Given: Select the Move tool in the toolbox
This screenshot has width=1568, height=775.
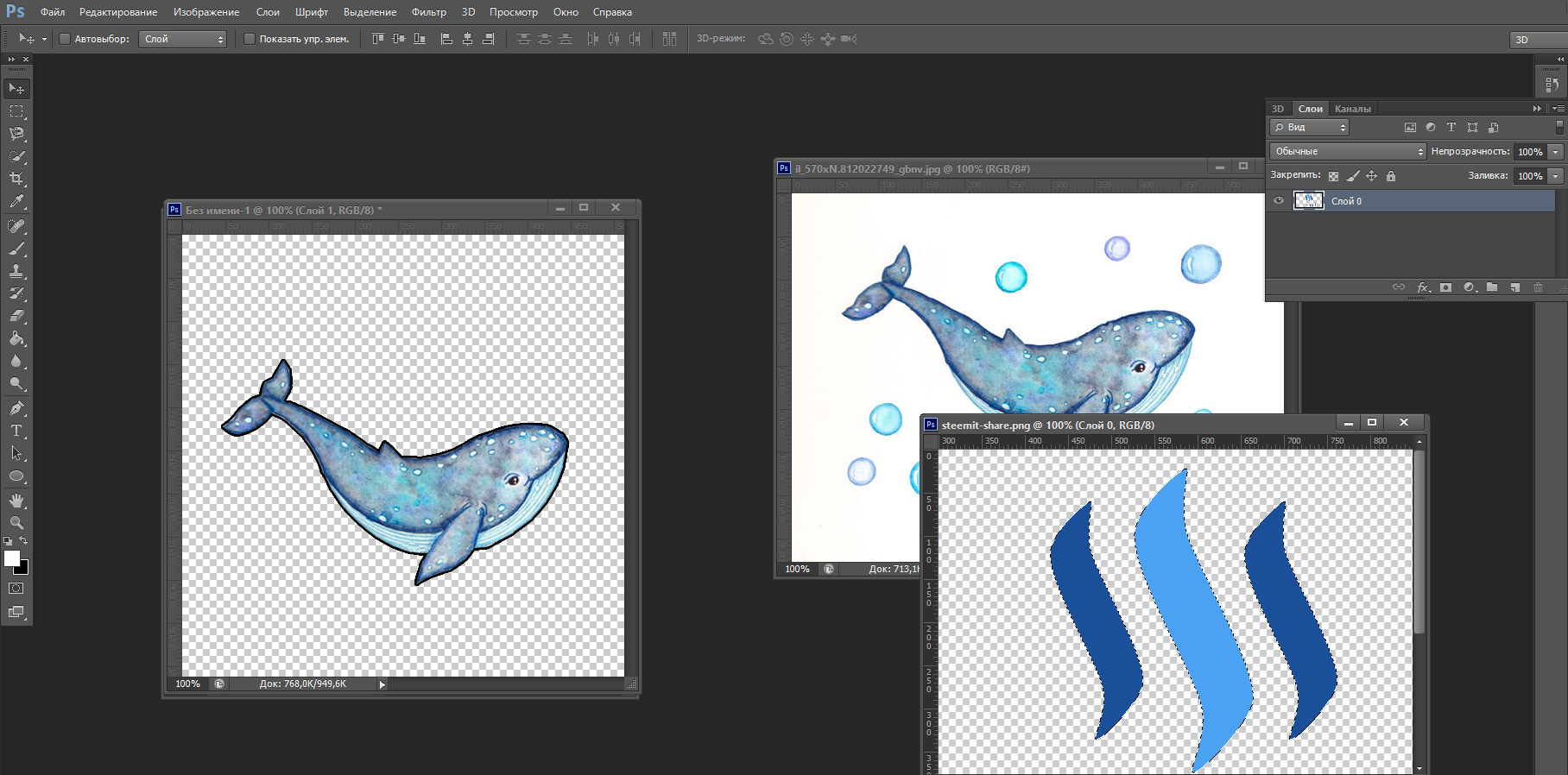Looking at the screenshot, I should (x=16, y=89).
